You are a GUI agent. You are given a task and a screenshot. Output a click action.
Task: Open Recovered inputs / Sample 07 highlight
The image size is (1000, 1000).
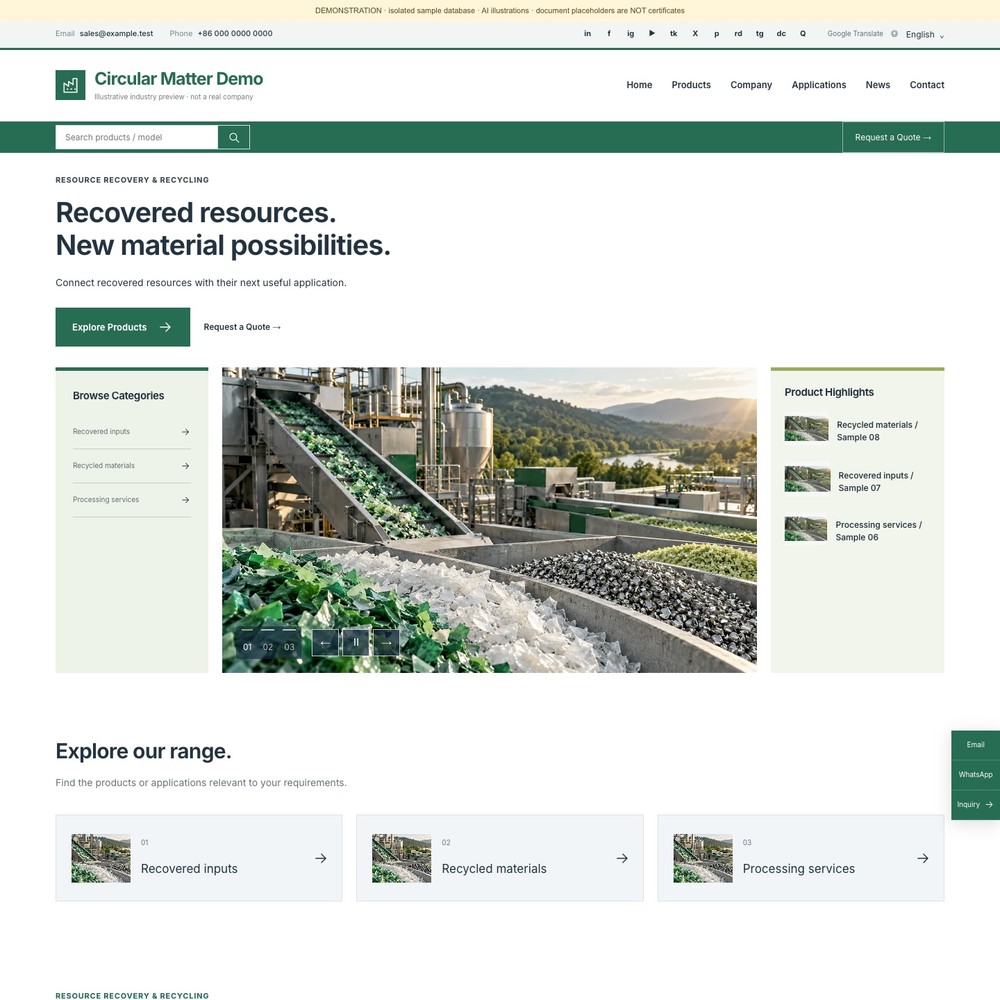tap(857, 481)
